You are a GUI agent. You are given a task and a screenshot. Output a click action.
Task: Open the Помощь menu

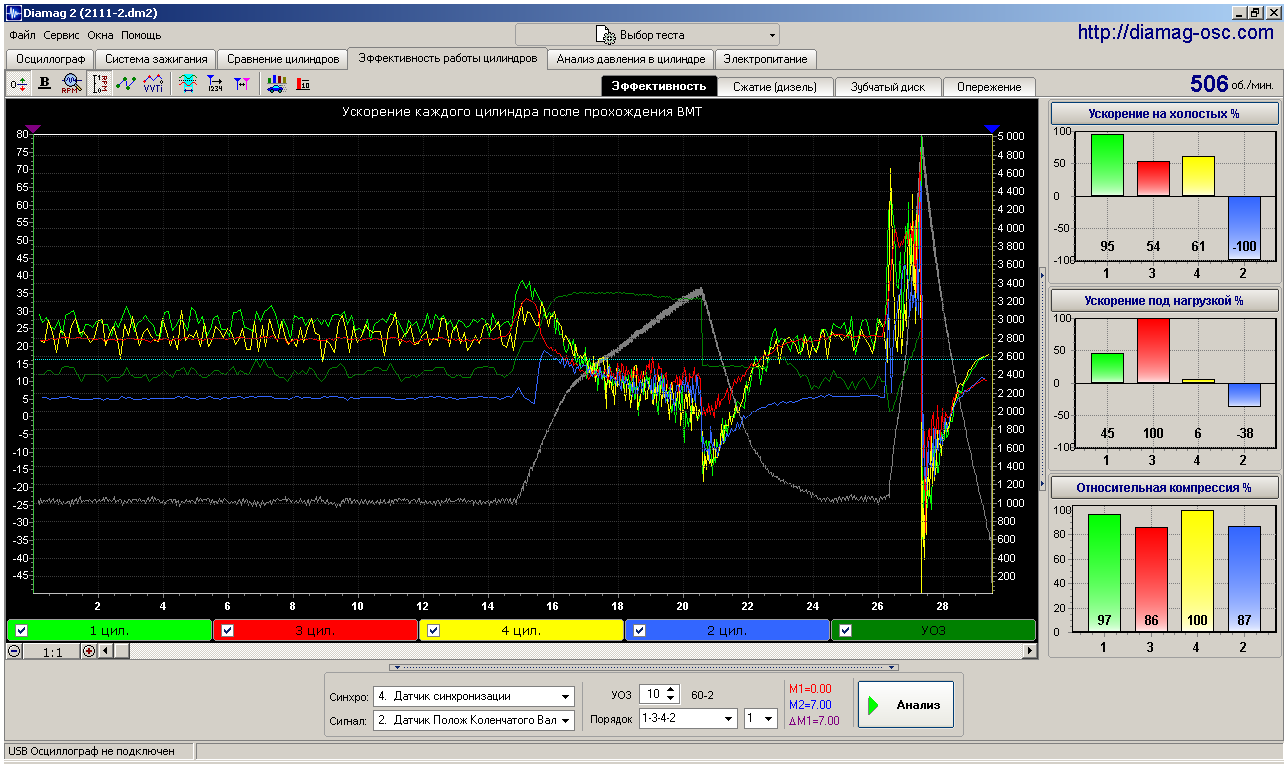[141, 35]
